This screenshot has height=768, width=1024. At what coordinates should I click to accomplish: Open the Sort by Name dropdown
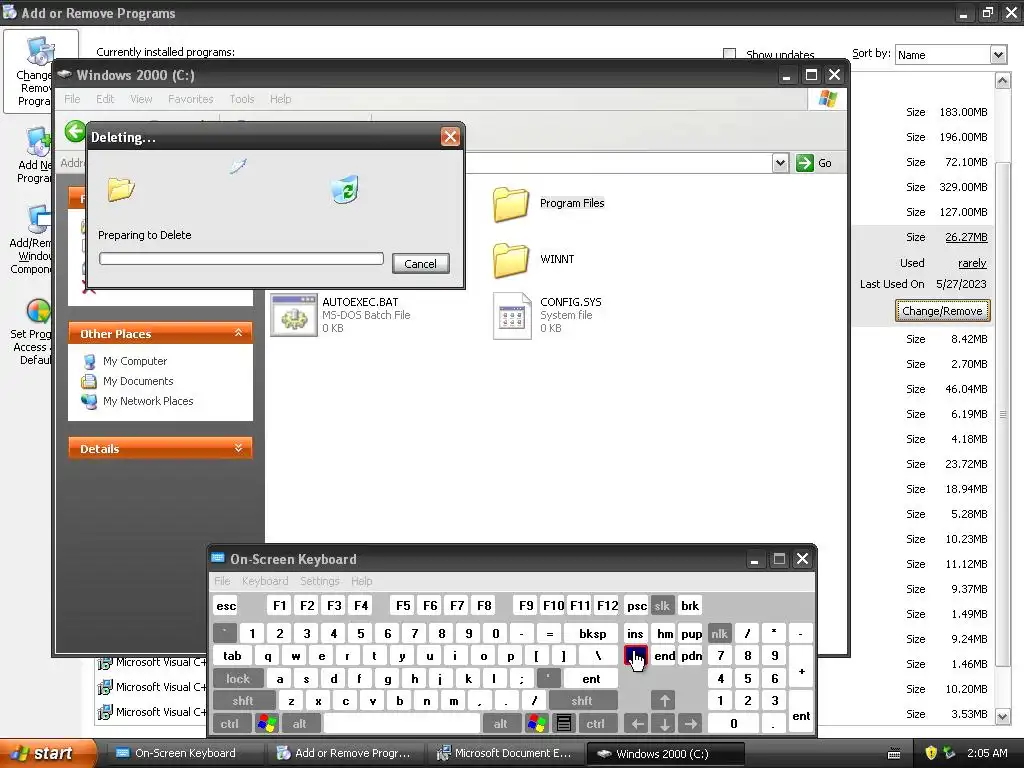(998, 55)
